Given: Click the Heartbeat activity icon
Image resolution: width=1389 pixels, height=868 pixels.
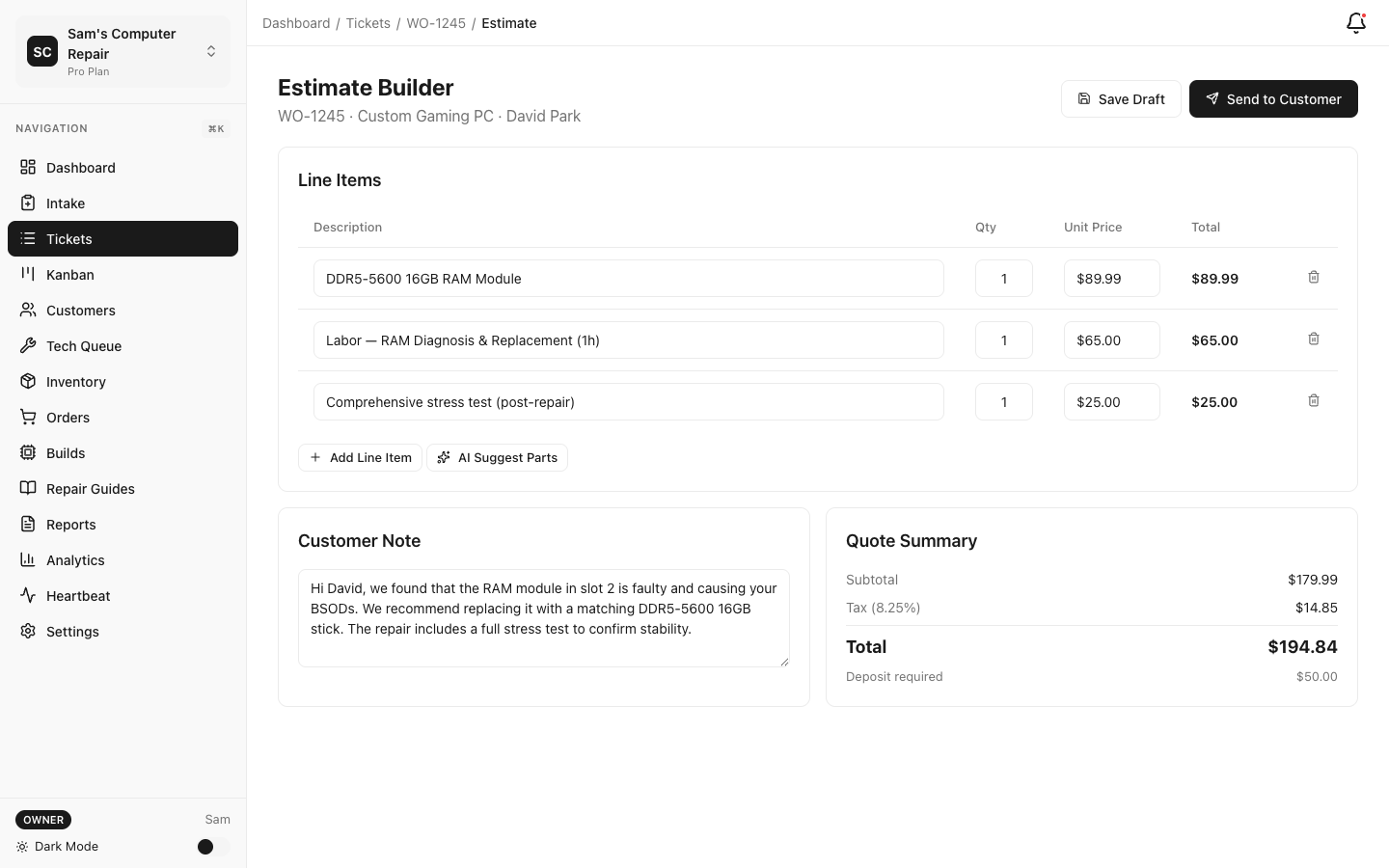Looking at the screenshot, I should (x=28, y=595).
